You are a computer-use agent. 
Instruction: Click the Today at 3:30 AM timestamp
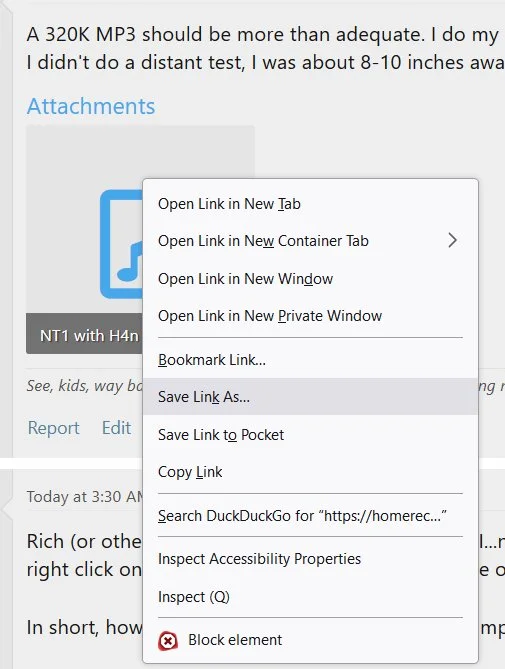click(x=85, y=497)
